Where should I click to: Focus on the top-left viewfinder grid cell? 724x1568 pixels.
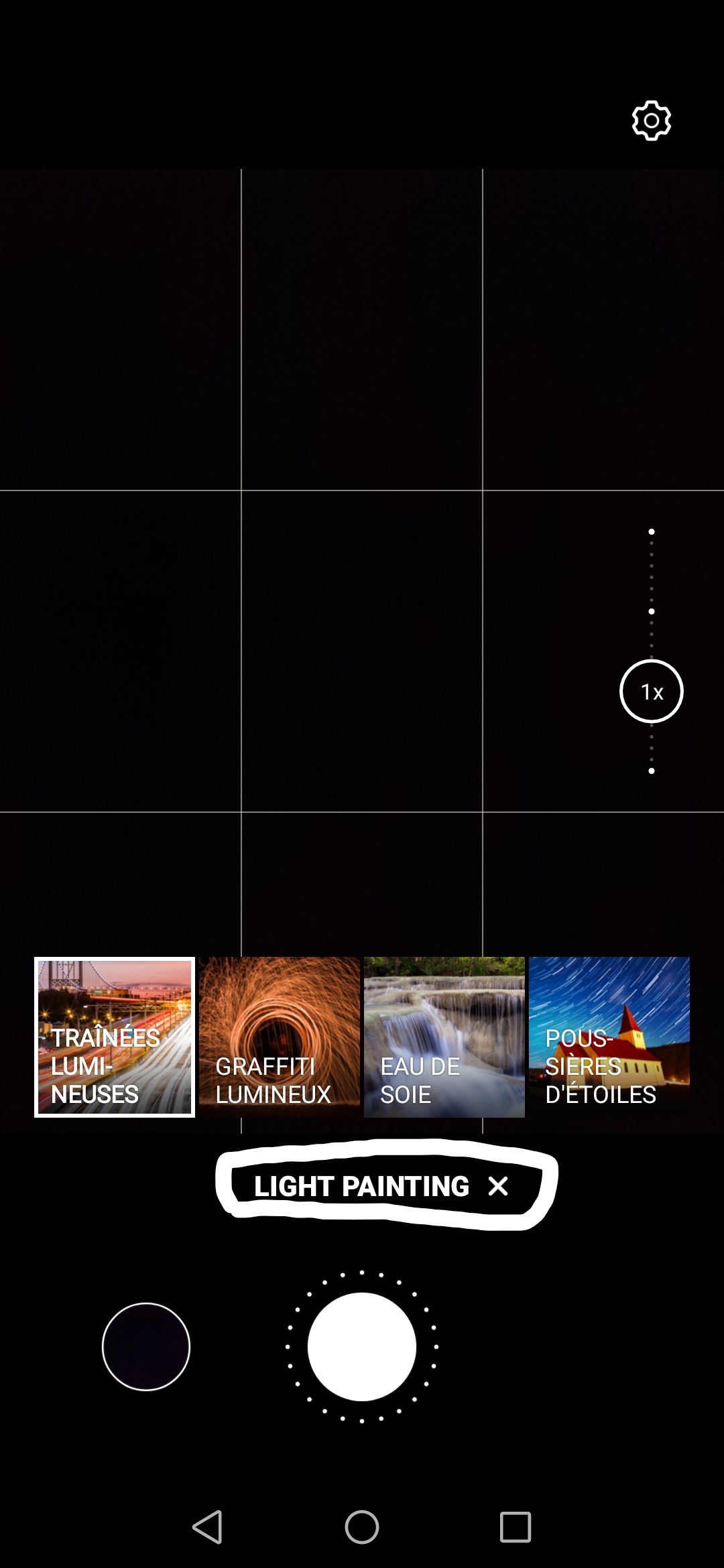click(121, 329)
